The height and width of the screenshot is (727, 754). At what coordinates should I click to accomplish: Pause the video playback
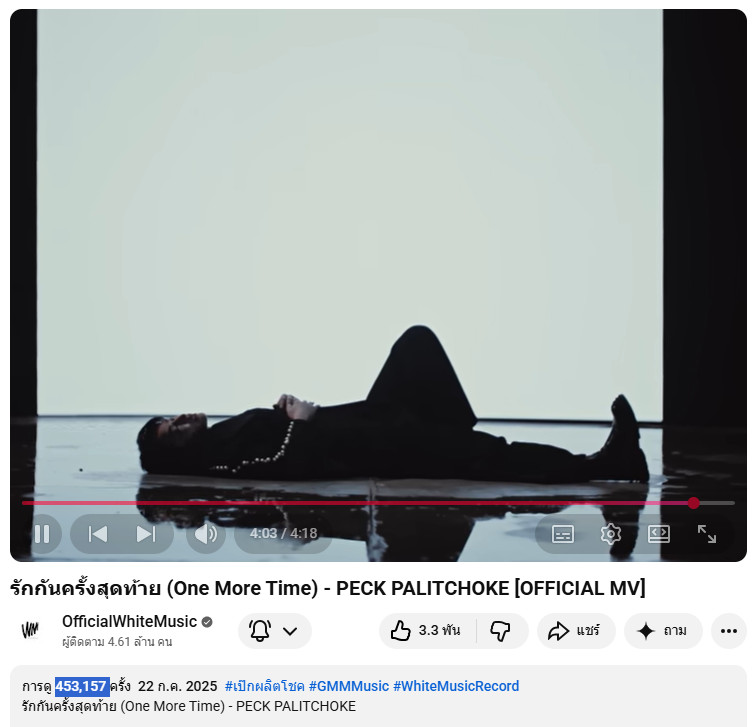pyautogui.click(x=42, y=534)
